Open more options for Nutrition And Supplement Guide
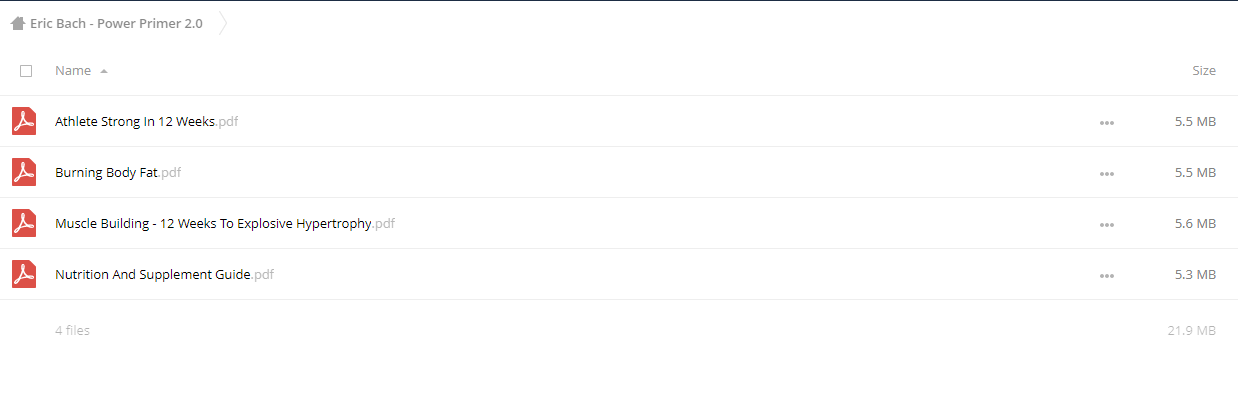This screenshot has height=404, width=1238. pos(1106,276)
